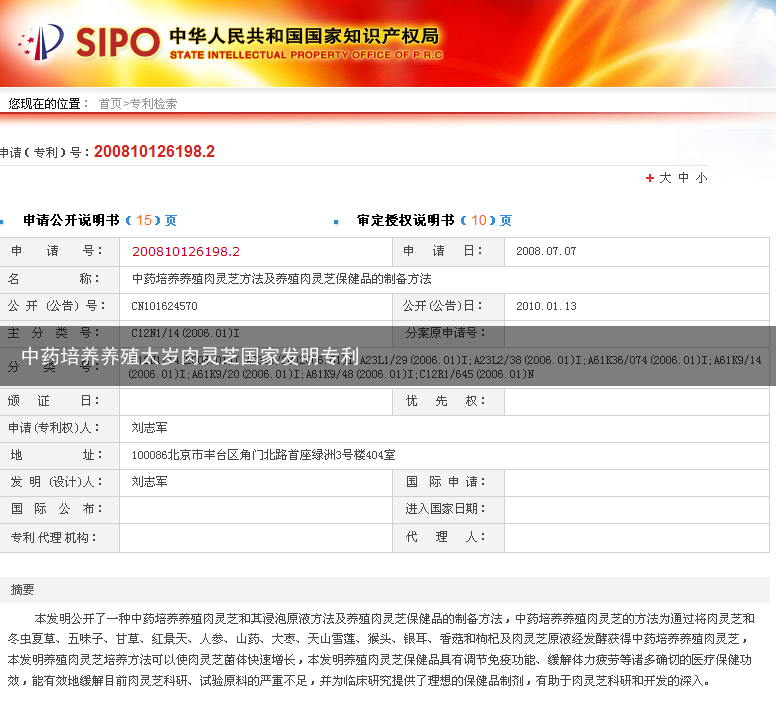Click the 代理人 label
The width and height of the screenshot is (776, 711).
click(x=445, y=536)
